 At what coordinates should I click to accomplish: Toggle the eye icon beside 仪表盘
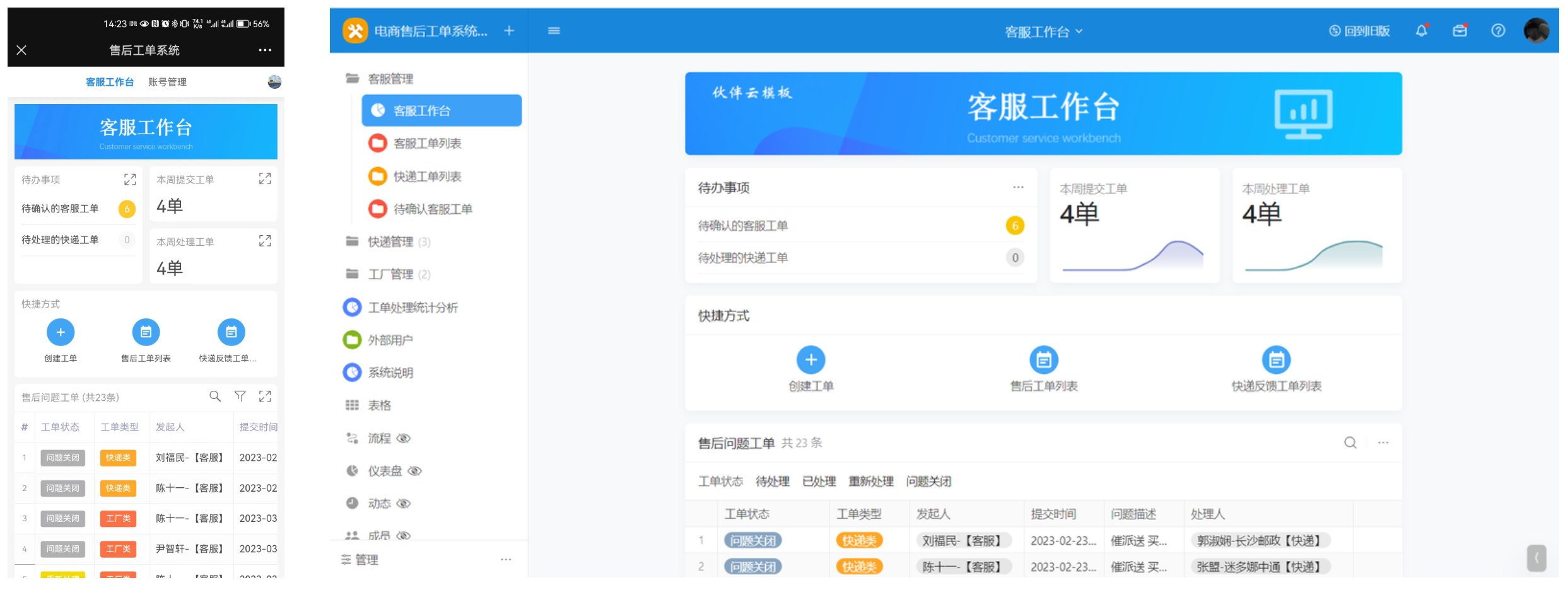click(414, 471)
